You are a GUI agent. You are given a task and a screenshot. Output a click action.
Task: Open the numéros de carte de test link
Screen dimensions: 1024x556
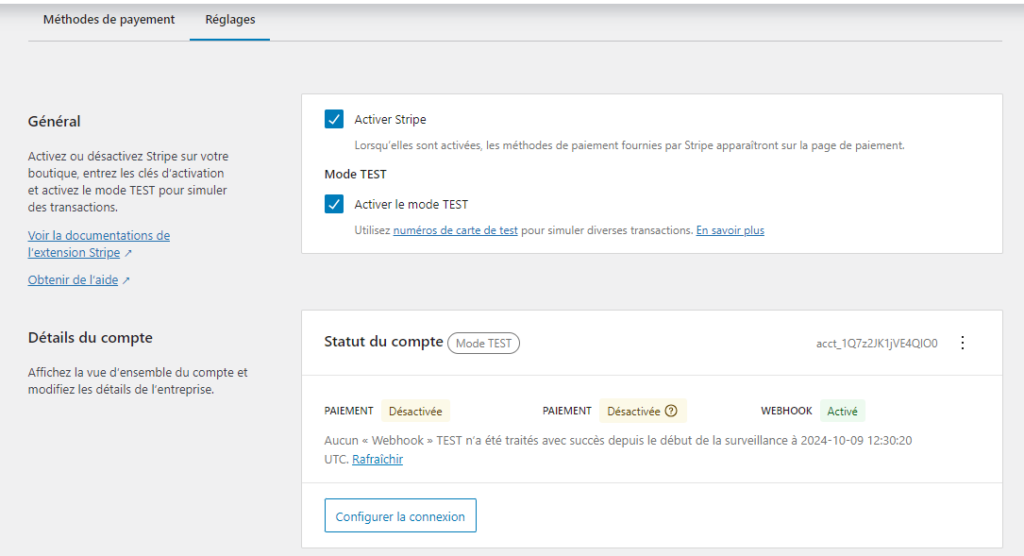click(455, 230)
